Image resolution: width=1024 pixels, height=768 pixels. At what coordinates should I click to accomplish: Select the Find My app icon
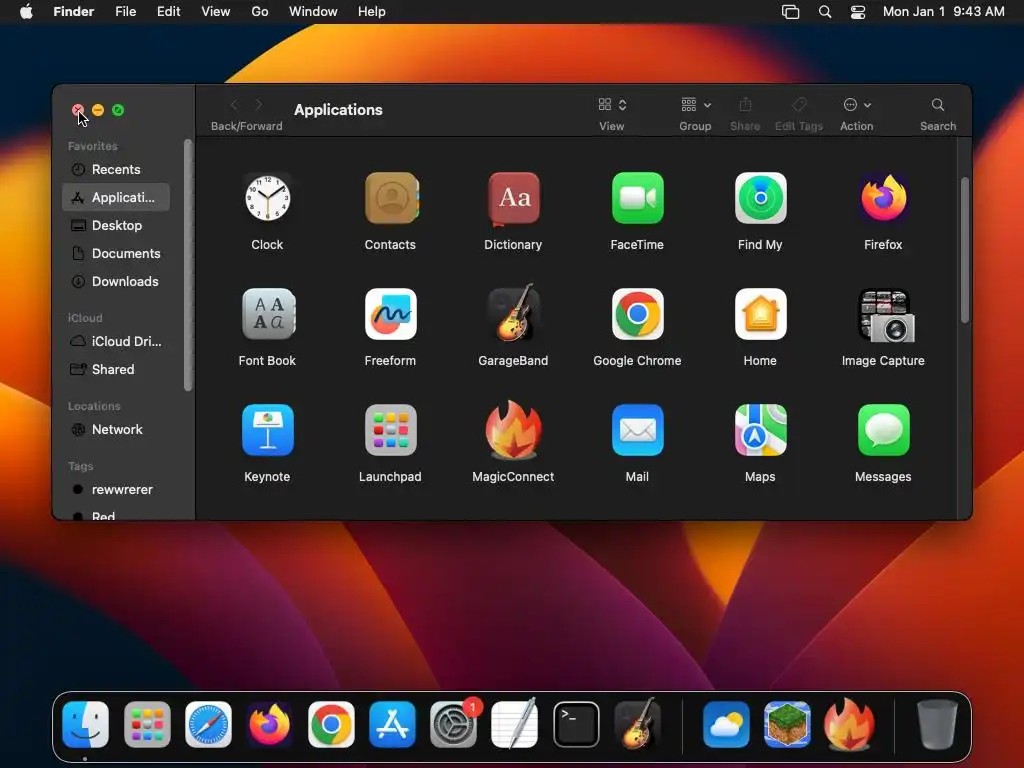pos(760,198)
